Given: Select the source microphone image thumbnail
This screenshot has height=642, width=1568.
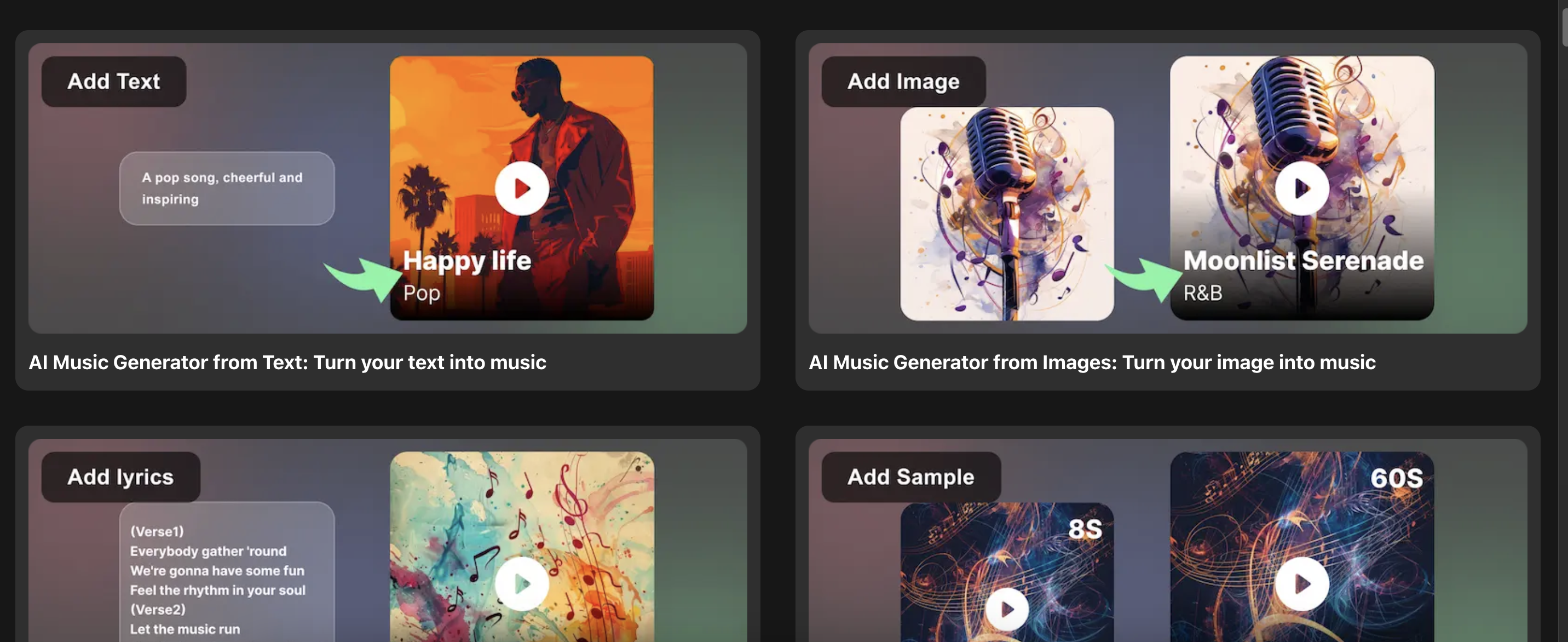Looking at the screenshot, I should tap(1007, 214).
